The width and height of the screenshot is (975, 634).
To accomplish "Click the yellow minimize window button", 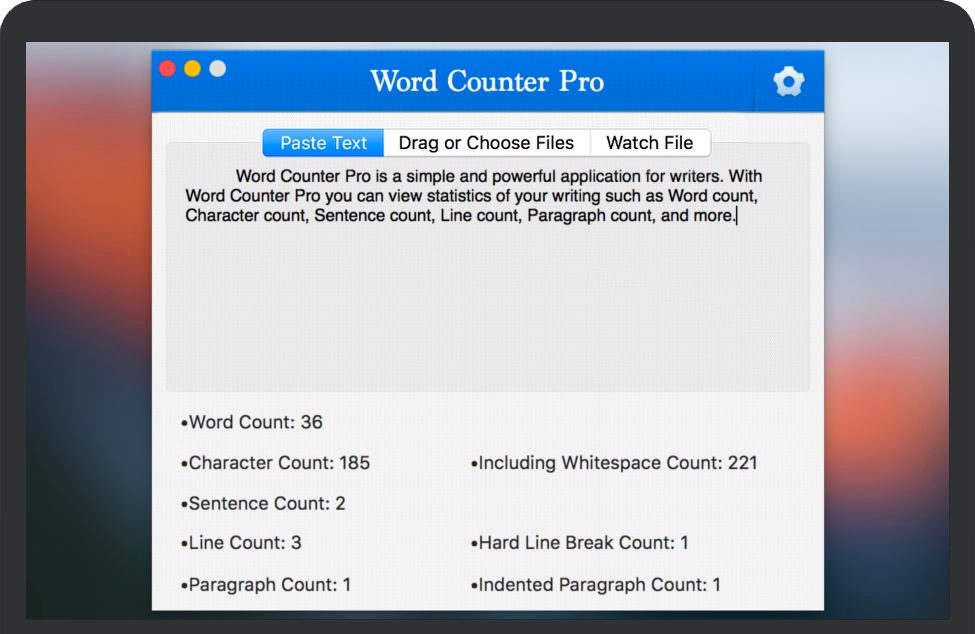I will 192,69.
